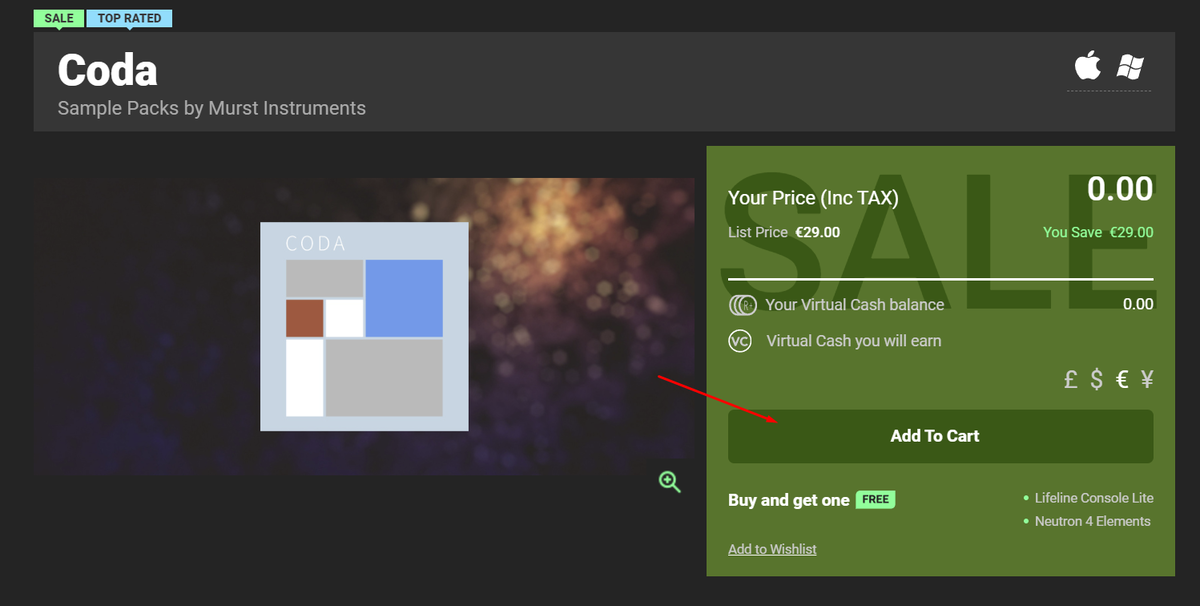Image resolution: width=1200 pixels, height=606 pixels.
Task: Click the SALE badge
Action: pyautogui.click(x=59, y=18)
